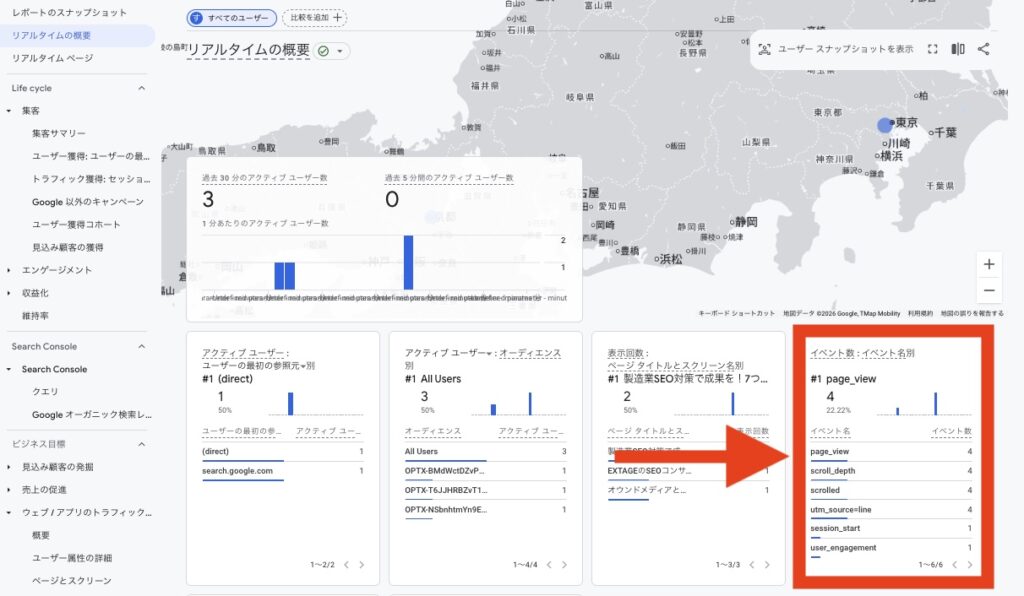Click previous page arrow in audience card
This screenshot has width=1024, height=596.
[x=549, y=565]
